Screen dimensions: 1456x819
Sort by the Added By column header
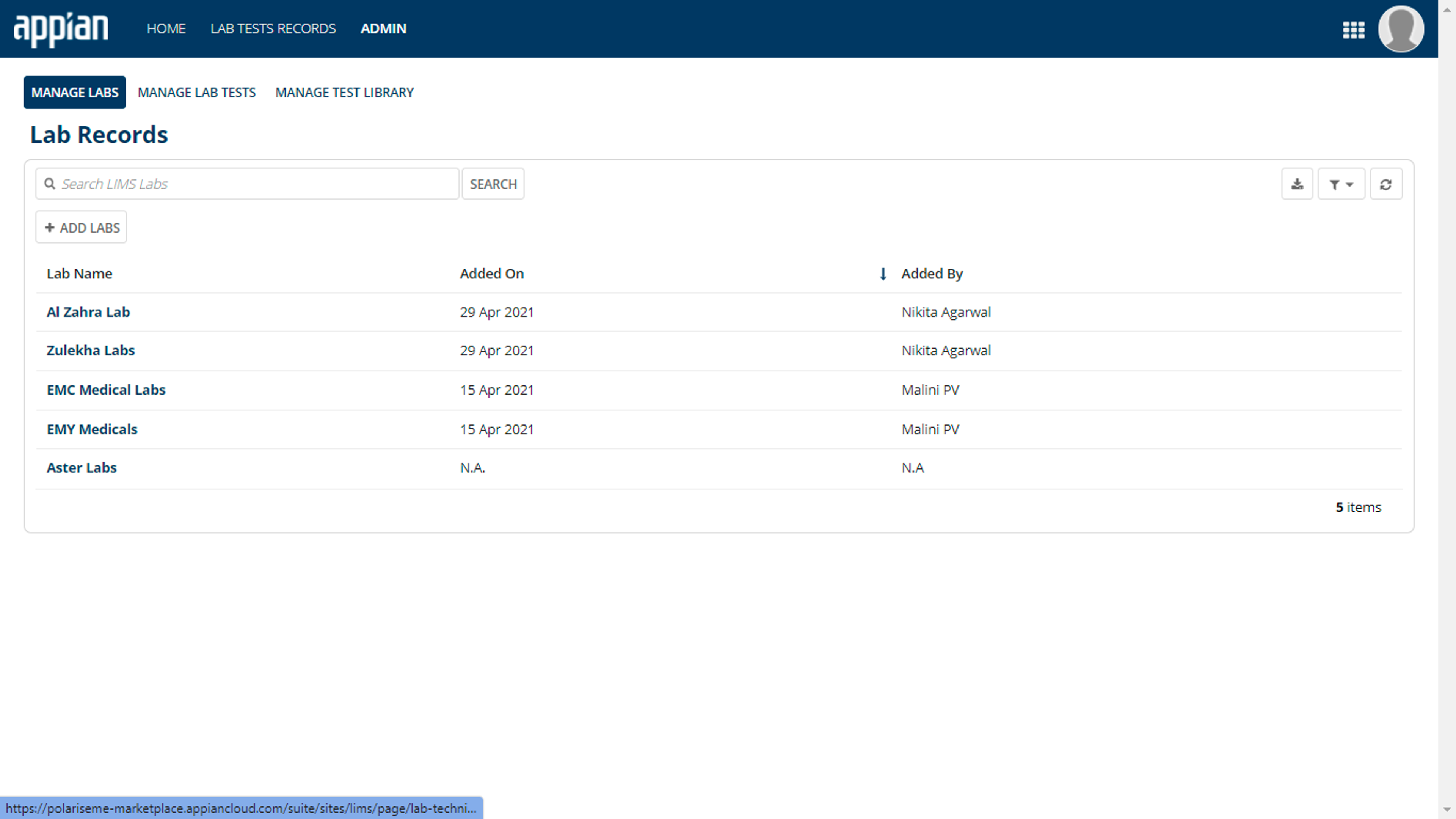pos(932,274)
